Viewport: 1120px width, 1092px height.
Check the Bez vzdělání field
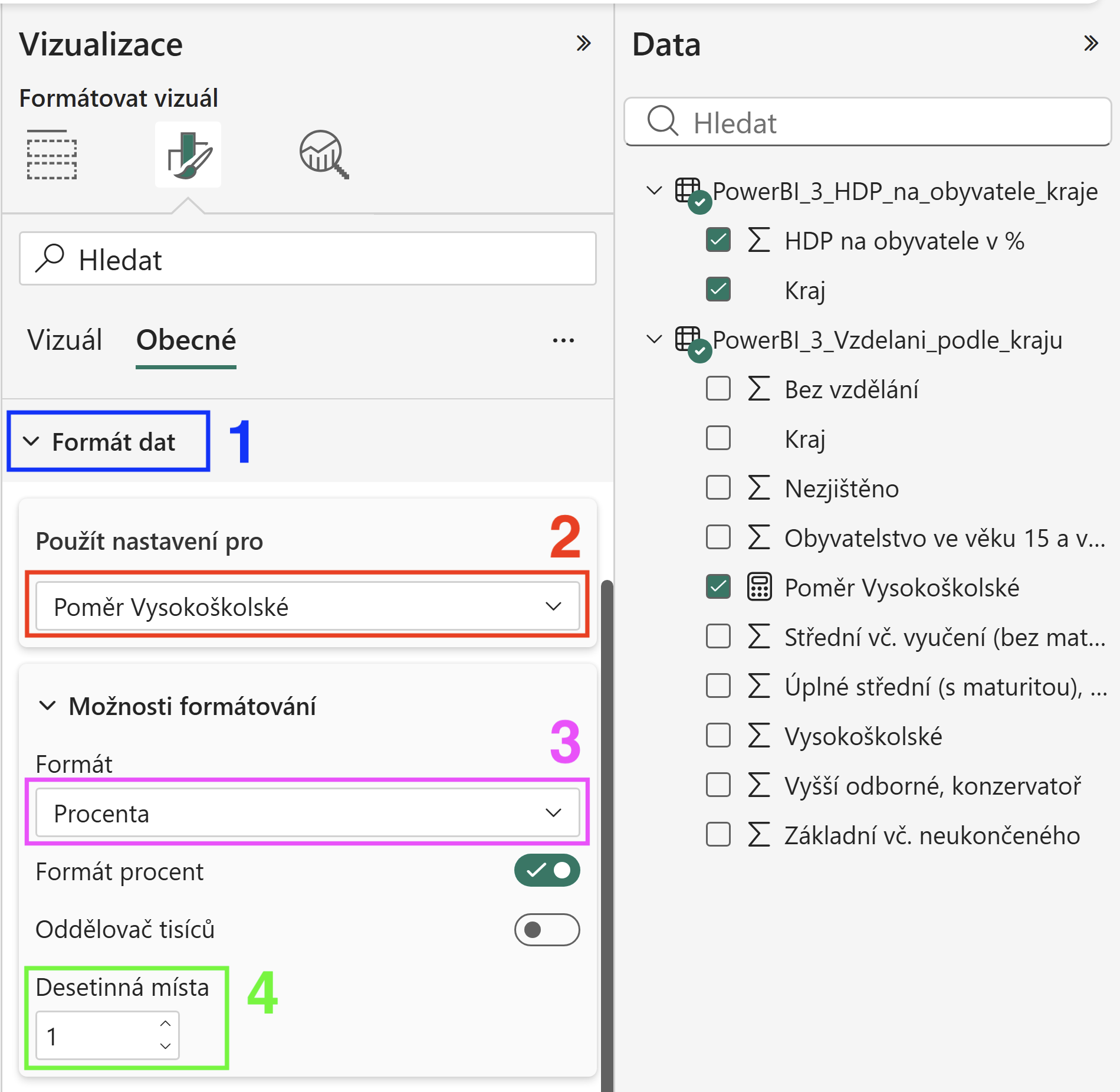(718, 389)
